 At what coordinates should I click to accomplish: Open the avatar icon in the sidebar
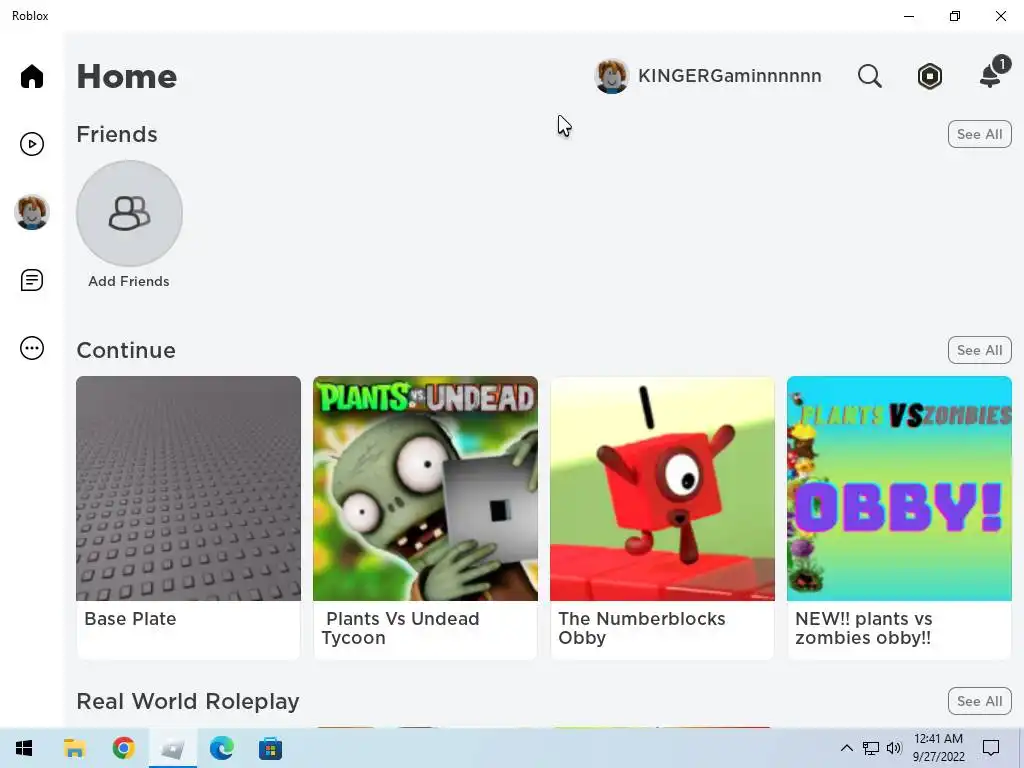tap(31, 212)
